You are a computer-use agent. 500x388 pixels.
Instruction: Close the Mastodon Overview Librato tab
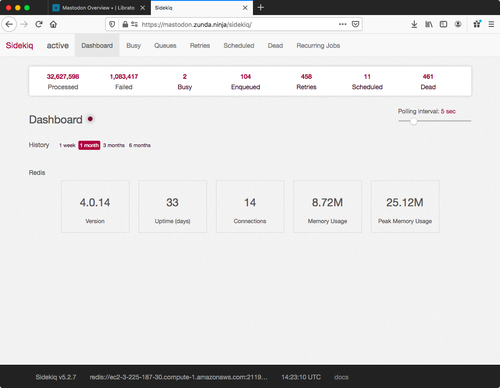coord(142,8)
